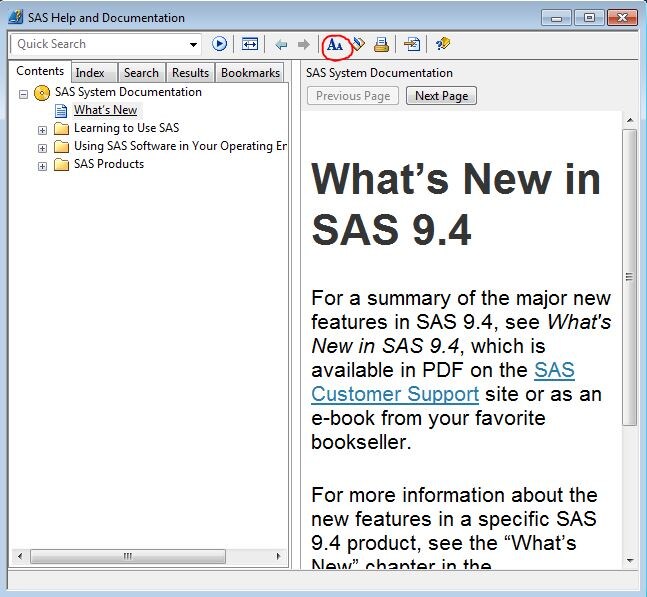Click the add bookmark toolbar icon
The image size is (647, 597).
point(411,44)
